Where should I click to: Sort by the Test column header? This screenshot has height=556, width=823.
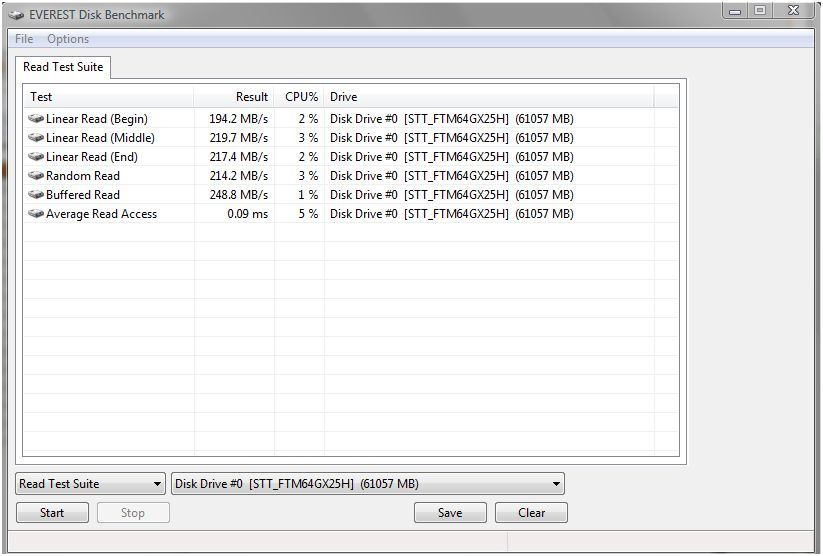109,97
